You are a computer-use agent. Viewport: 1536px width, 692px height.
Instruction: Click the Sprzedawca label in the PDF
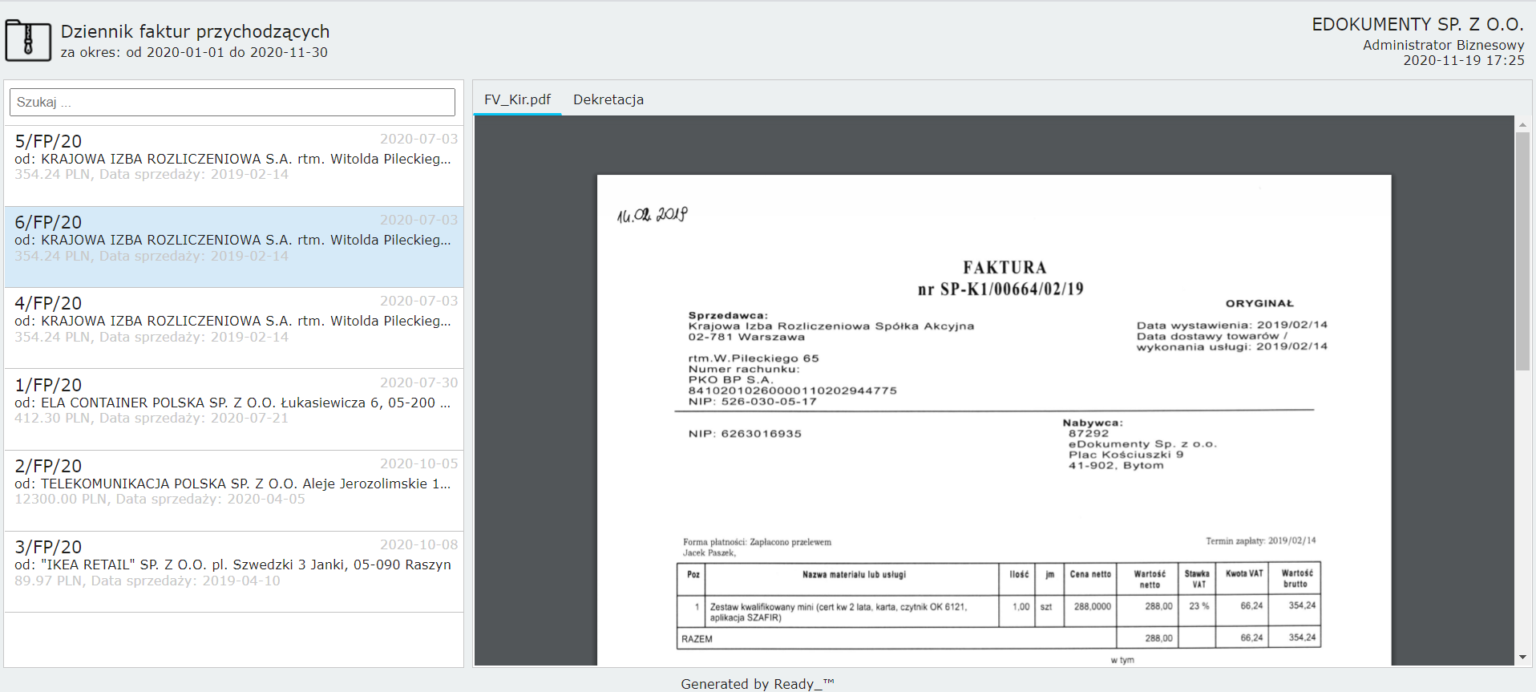tap(727, 315)
